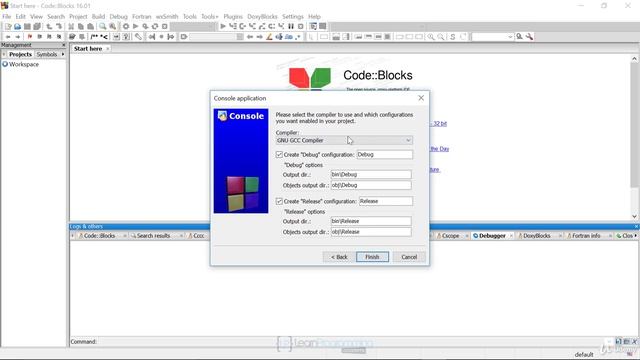
Task: Click the Undo toolbar icon
Action: pos(49,27)
